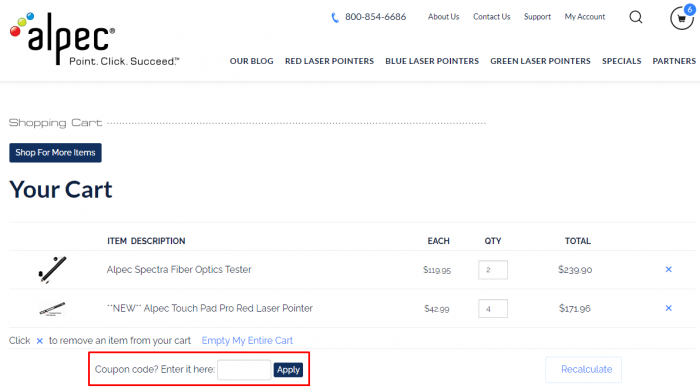Viewport: 700px width, 389px height.
Task: Click the Shopping Cart breadcrumb title
Action: [x=55, y=123]
